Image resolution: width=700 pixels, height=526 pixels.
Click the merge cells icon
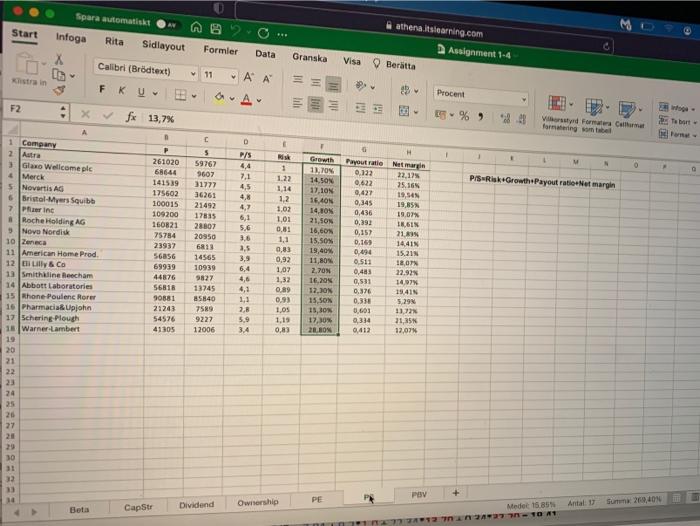[404, 111]
